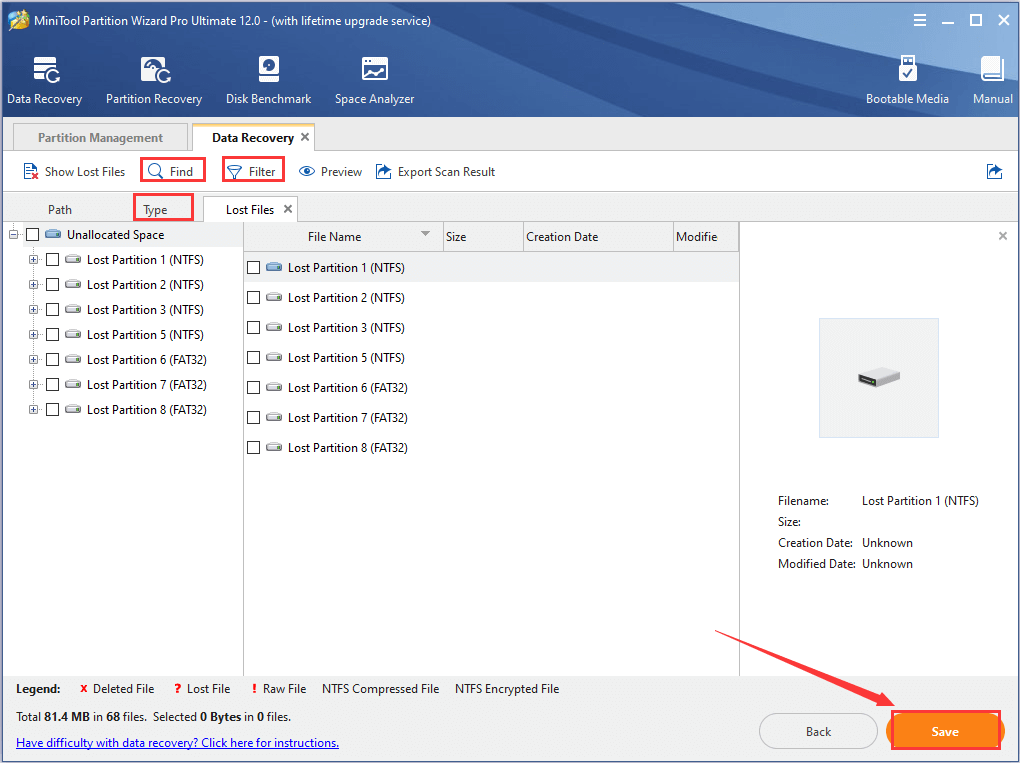Click the Raw File legend entry
The image size is (1020, 763).
[278, 688]
